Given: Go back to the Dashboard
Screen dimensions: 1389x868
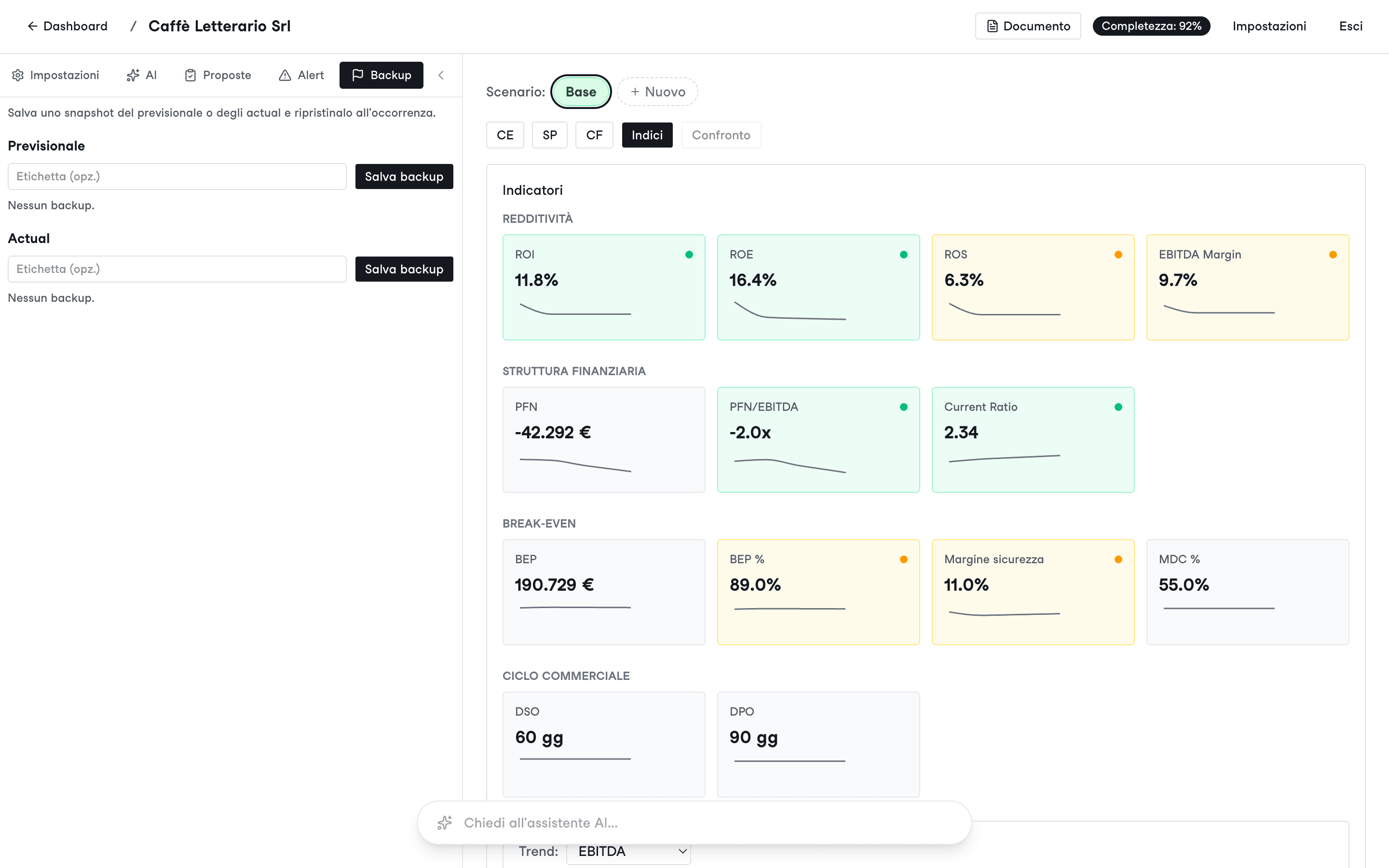Looking at the screenshot, I should (67, 26).
